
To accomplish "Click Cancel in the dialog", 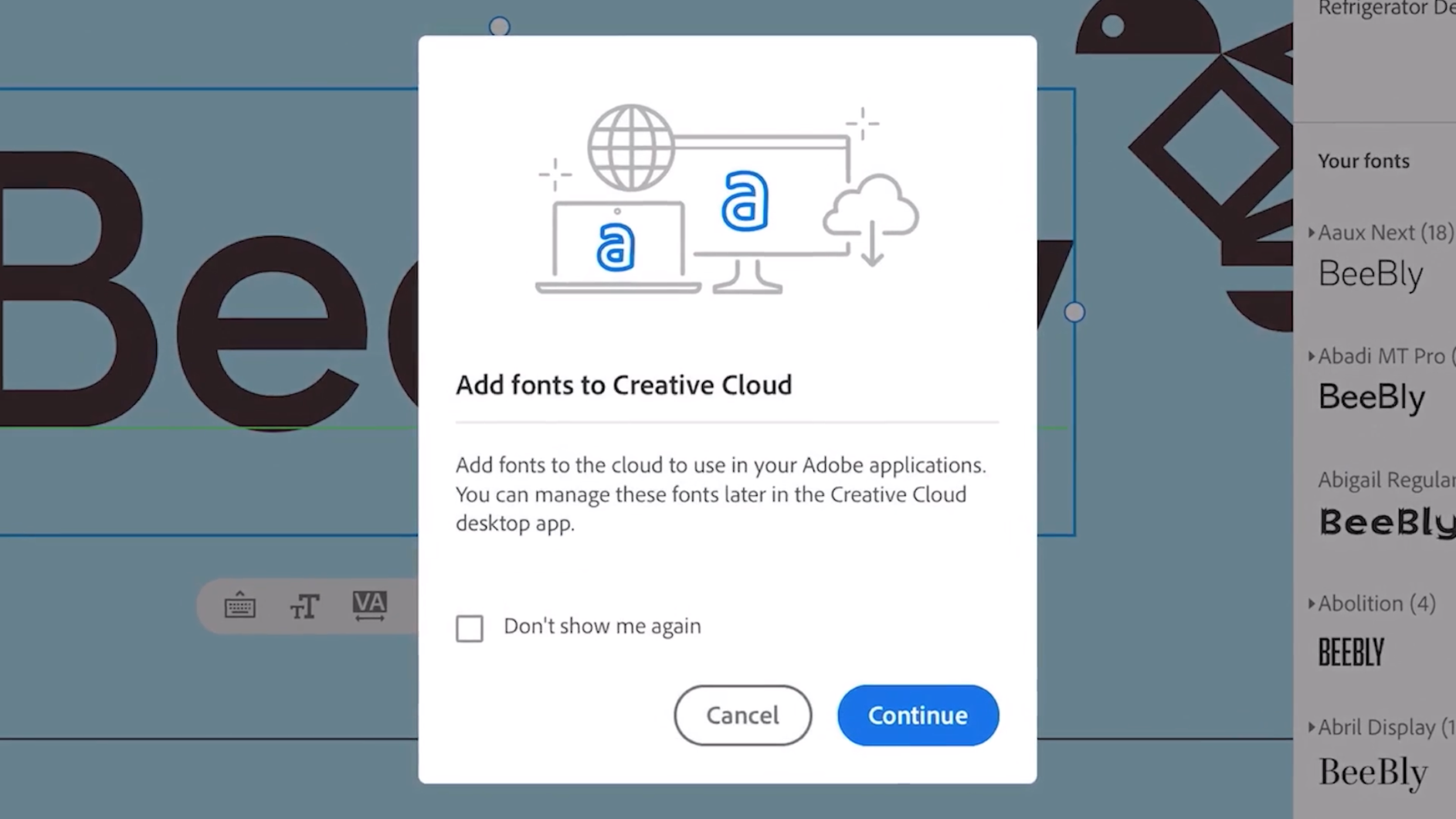I will coord(742,715).
